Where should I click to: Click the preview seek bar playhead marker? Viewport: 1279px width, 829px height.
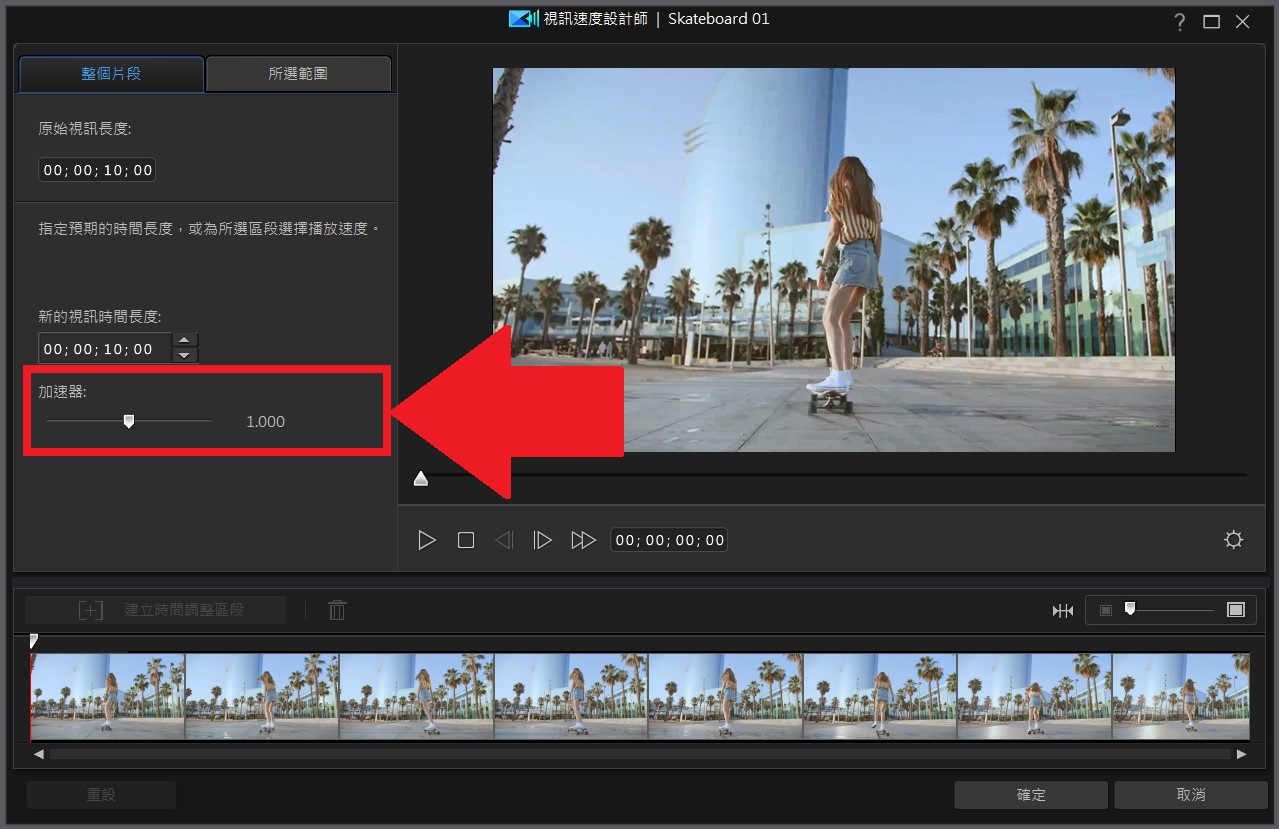coord(421,479)
